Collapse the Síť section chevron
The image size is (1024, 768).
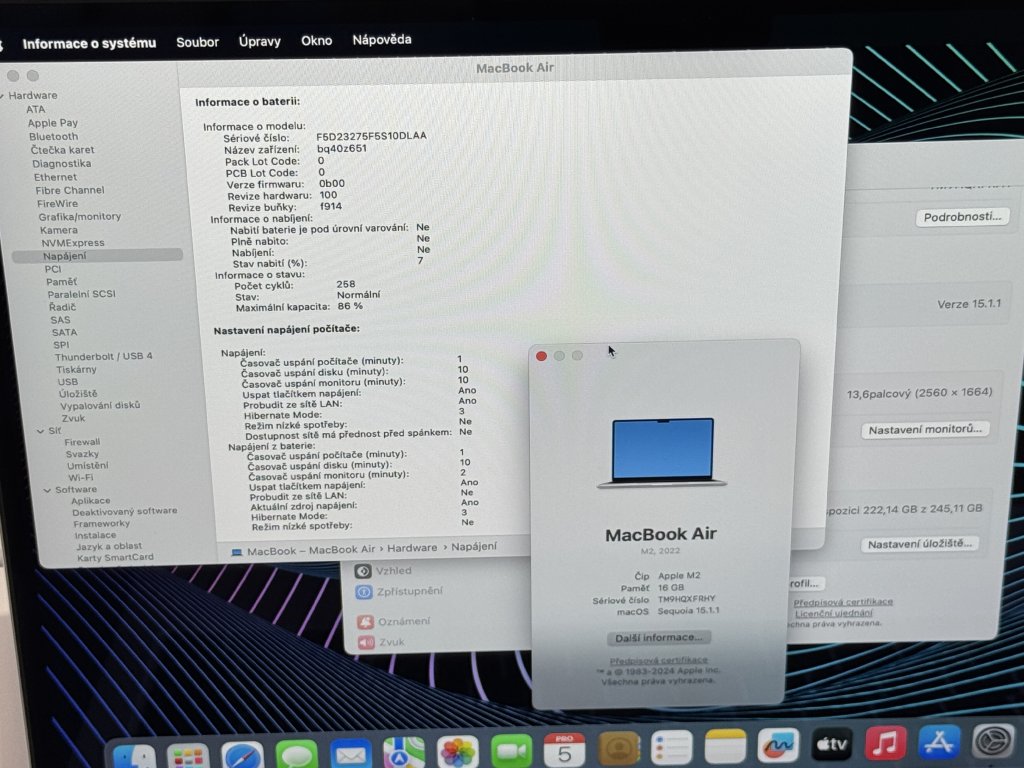pyautogui.click(x=40, y=431)
